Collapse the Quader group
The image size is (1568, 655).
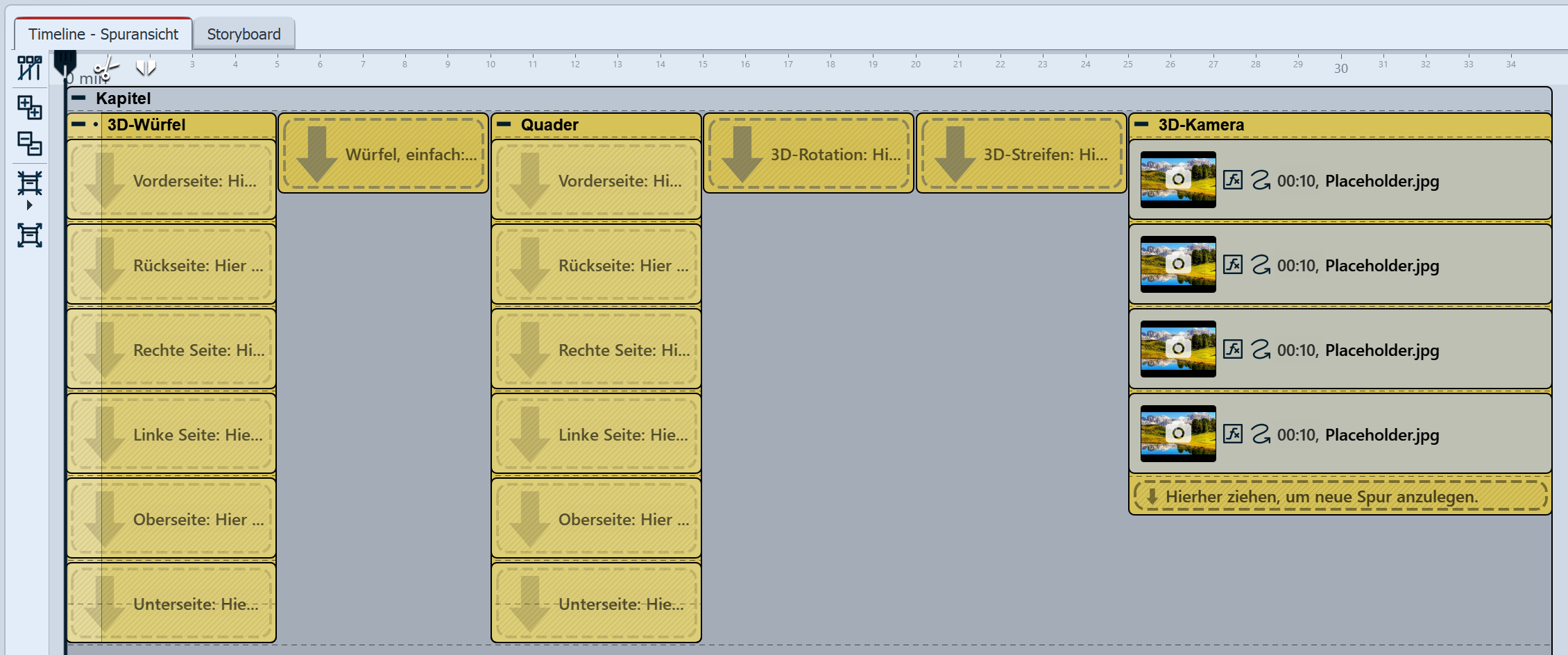pyautogui.click(x=504, y=125)
